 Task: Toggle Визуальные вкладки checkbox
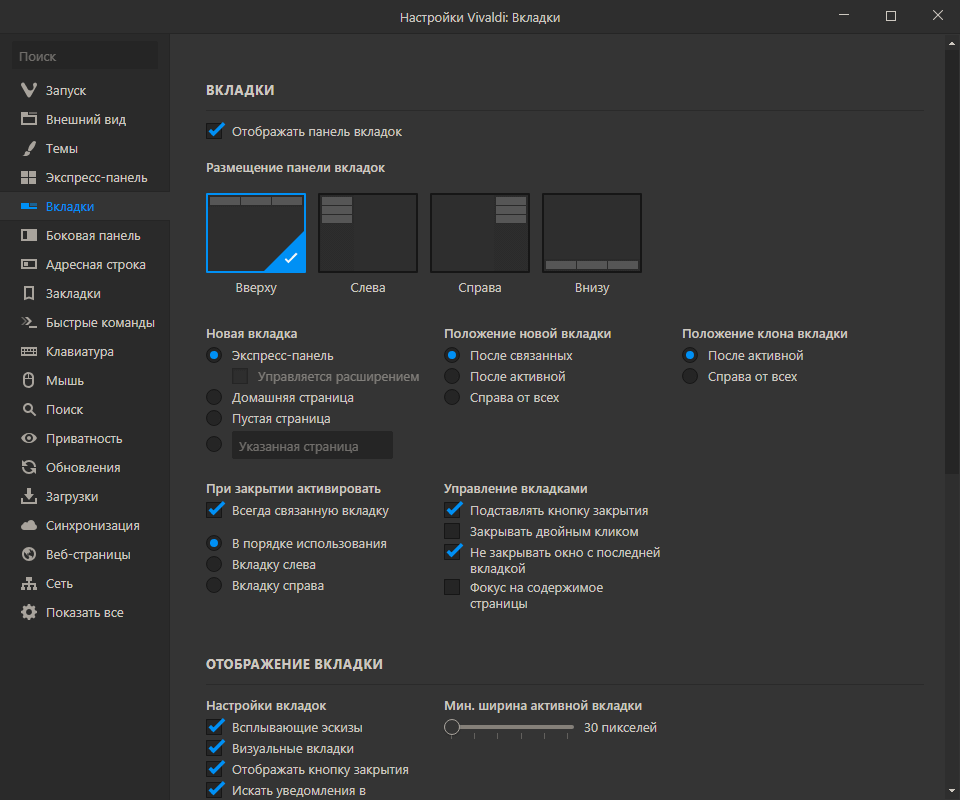[x=214, y=748]
